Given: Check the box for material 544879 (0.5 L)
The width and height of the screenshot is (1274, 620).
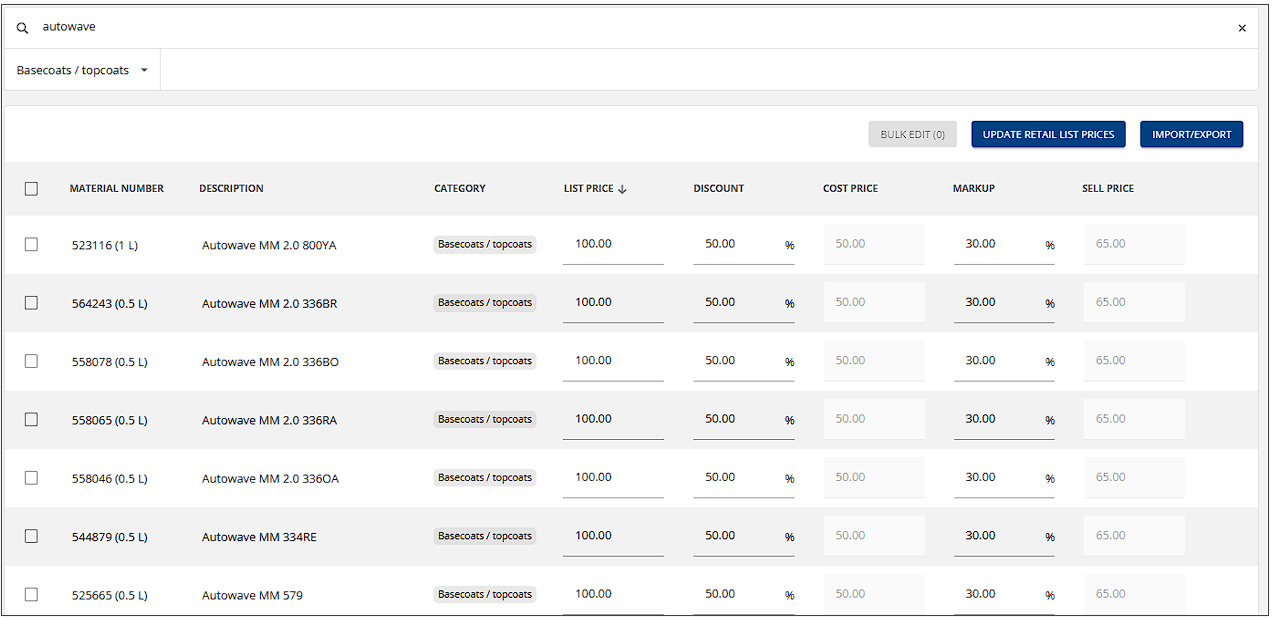Looking at the screenshot, I should click(x=31, y=536).
